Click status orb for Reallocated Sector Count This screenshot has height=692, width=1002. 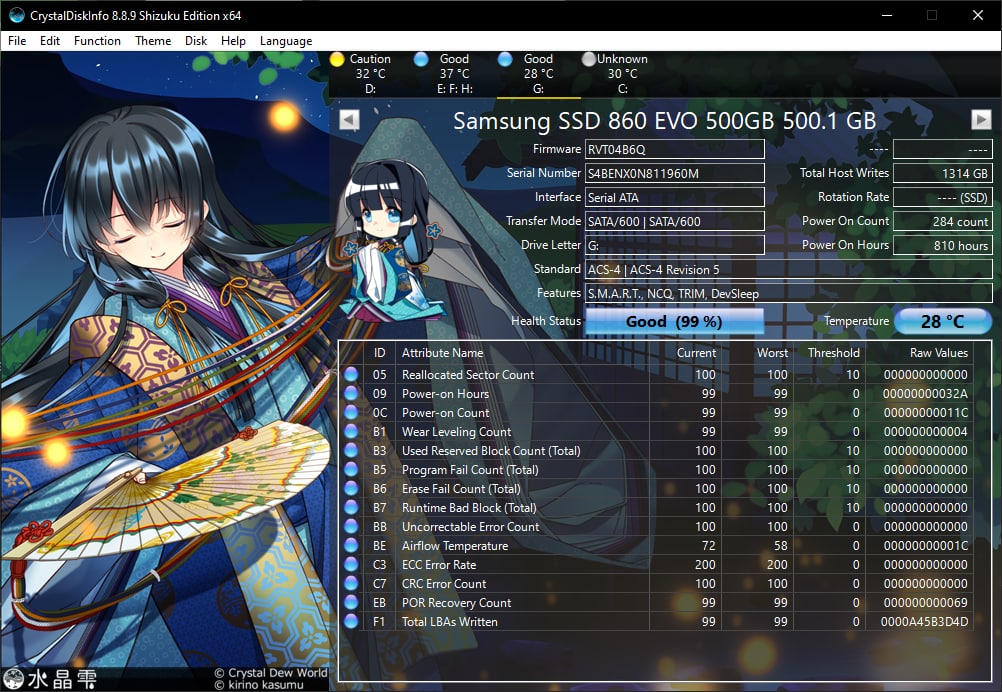351,374
